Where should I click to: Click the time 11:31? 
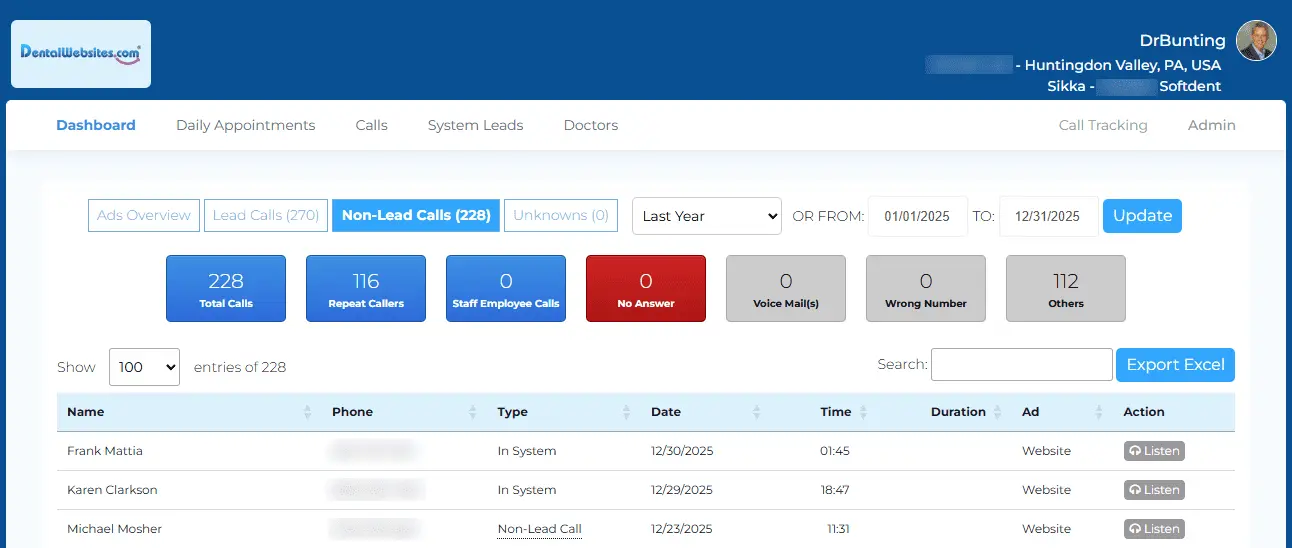point(838,529)
